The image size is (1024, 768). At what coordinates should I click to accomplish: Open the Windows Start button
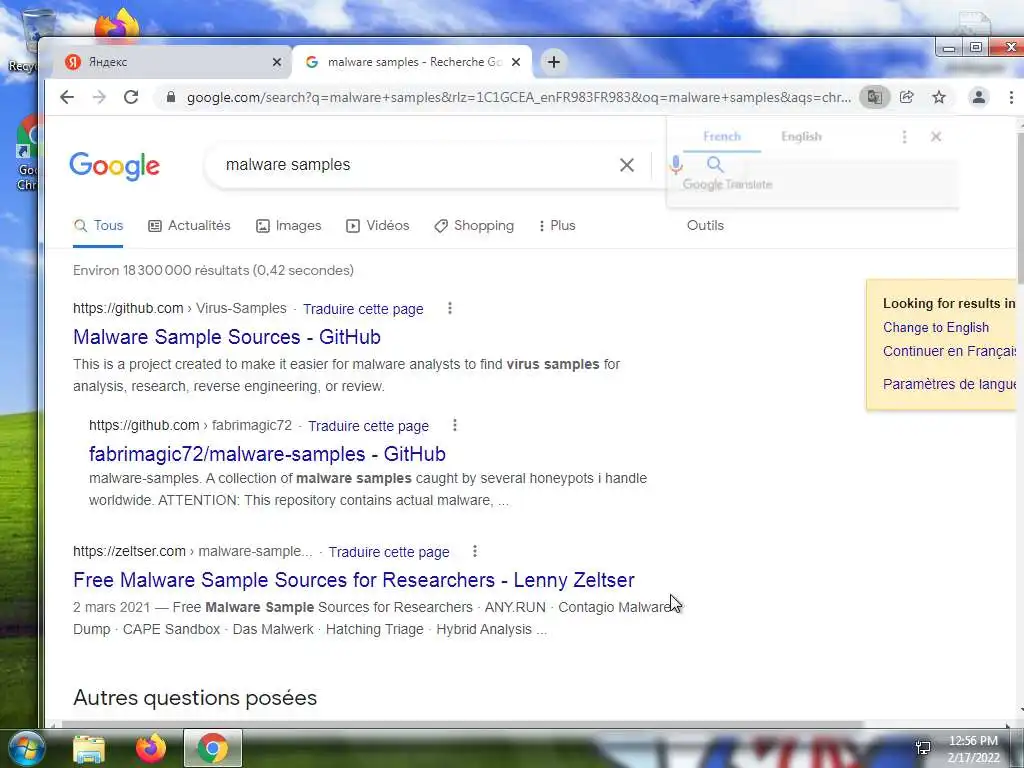pyautogui.click(x=26, y=748)
